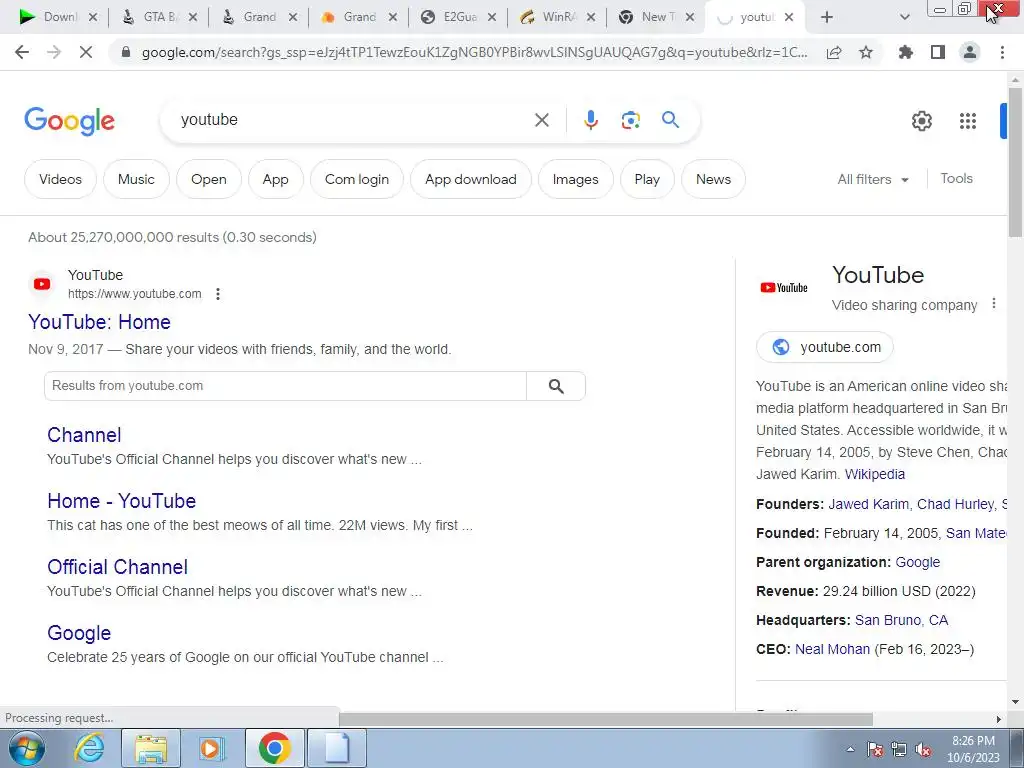This screenshot has width=1024, height=768.
Task: Open more options for YouTube result
Action: (218, 294)
